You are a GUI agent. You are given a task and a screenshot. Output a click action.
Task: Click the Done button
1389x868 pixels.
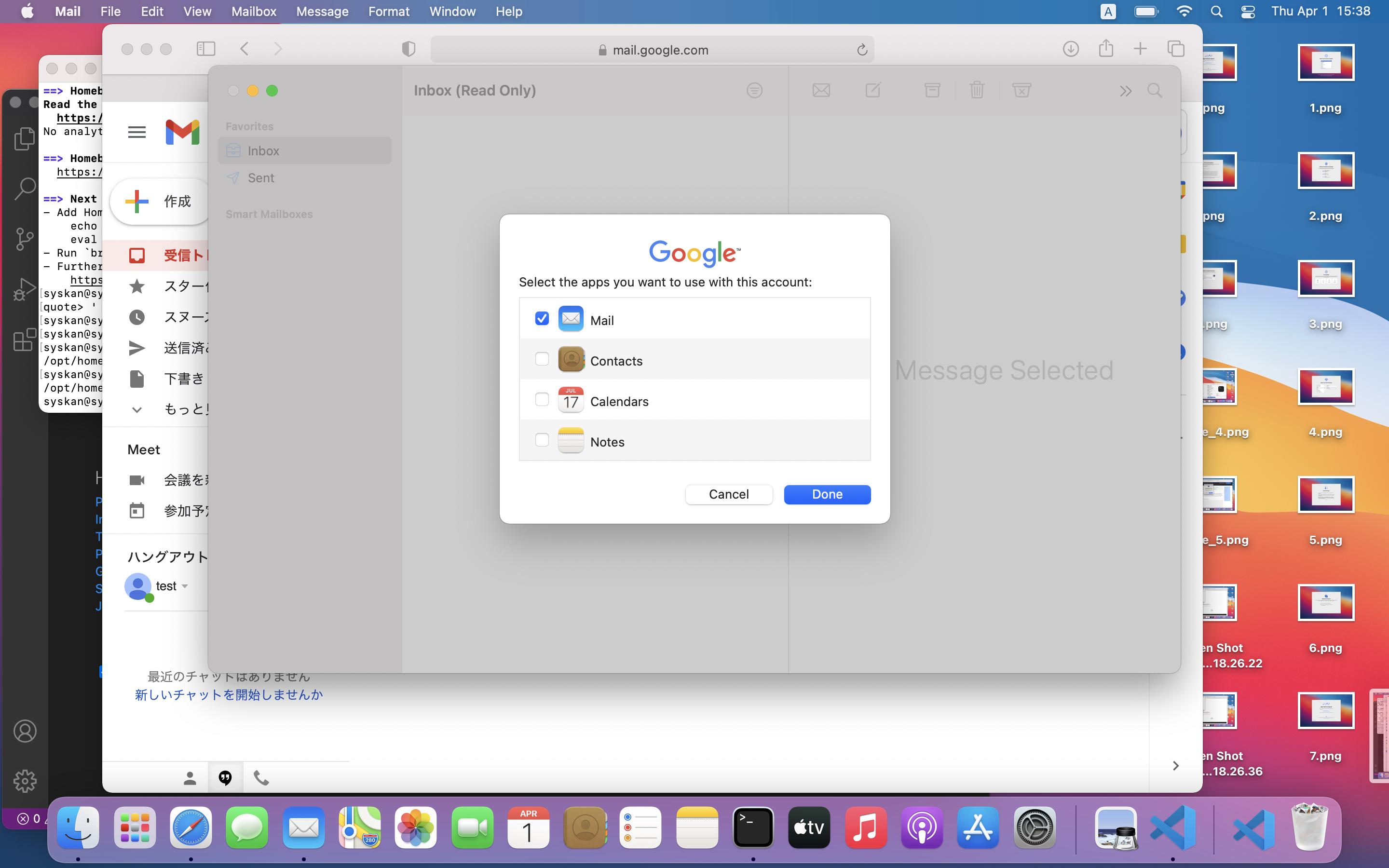tap(827, 494)
